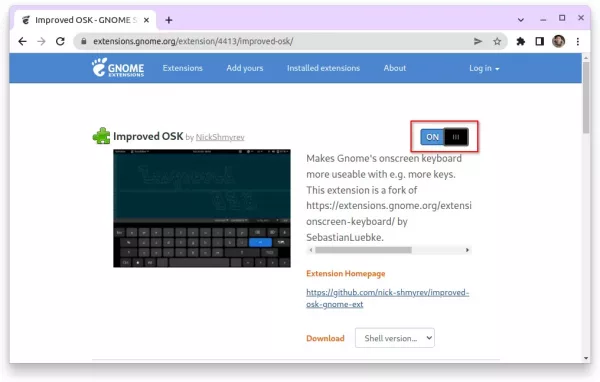Switch the Improved OSK extension off
Screen dimensions: 600x382
coord(444,137)
